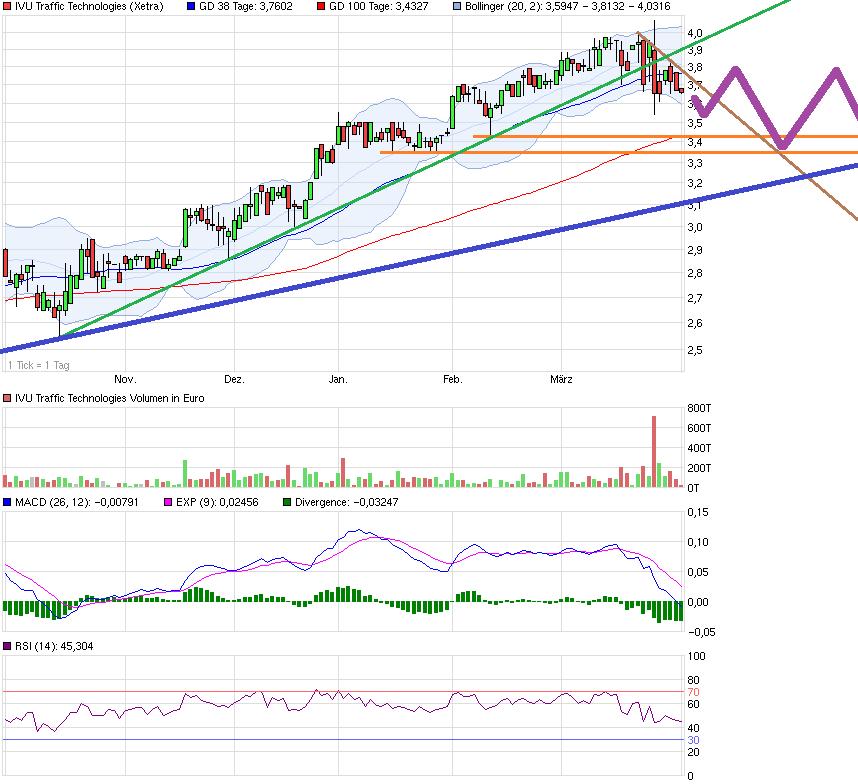Click the 3,0 price axis label
858x784 pixels.
[695, 227]
